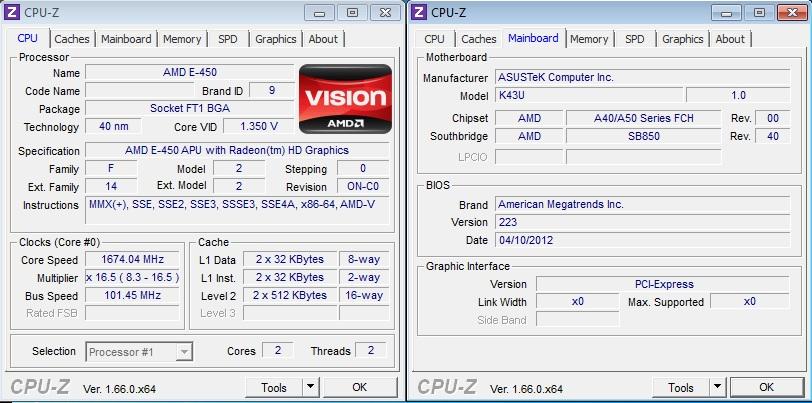The width and height of the screenshot is (812, 403).
Task: Click the CPU-Z logo icon in right window title bar
Action: pyautogui.click(x=419, y=12)
